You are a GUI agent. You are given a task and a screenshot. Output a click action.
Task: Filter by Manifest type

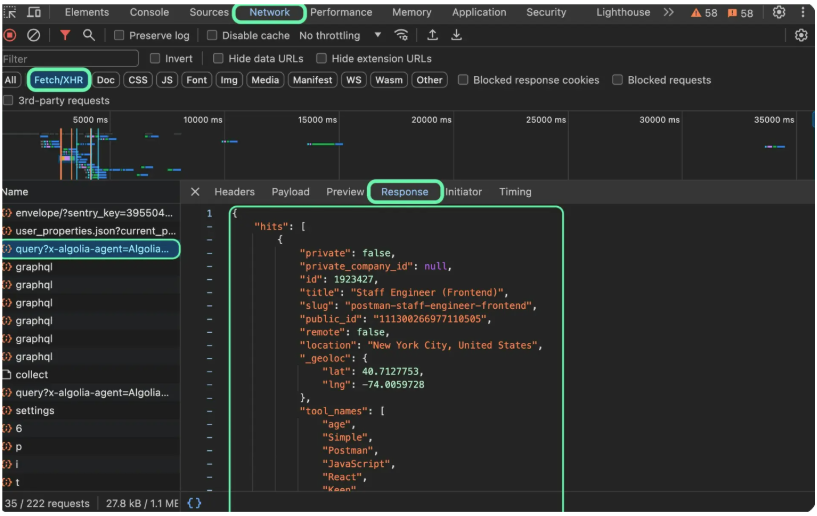tap(312, 80)
